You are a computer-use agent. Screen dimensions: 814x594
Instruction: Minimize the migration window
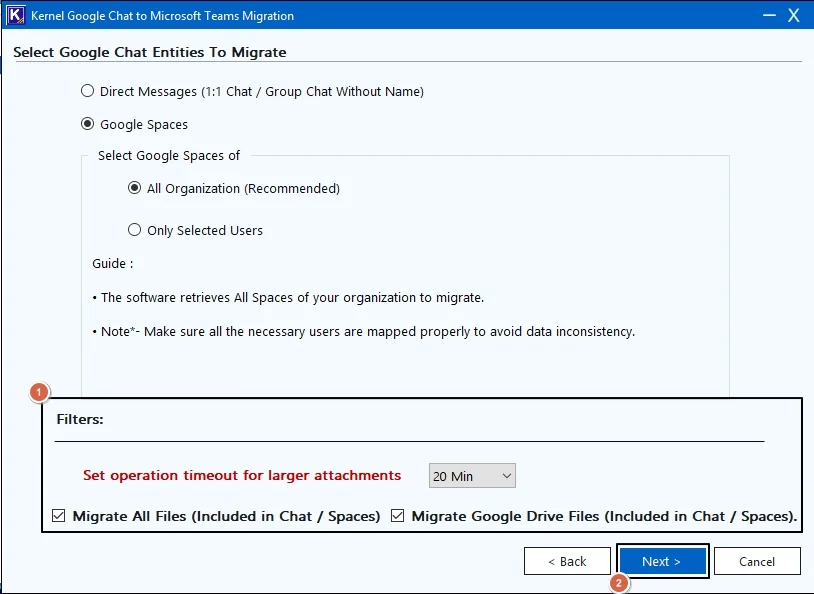tap(769, 15)
